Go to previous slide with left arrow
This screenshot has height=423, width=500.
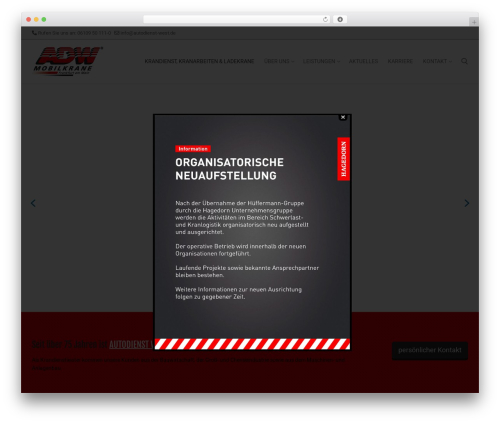tap(33, 203)
